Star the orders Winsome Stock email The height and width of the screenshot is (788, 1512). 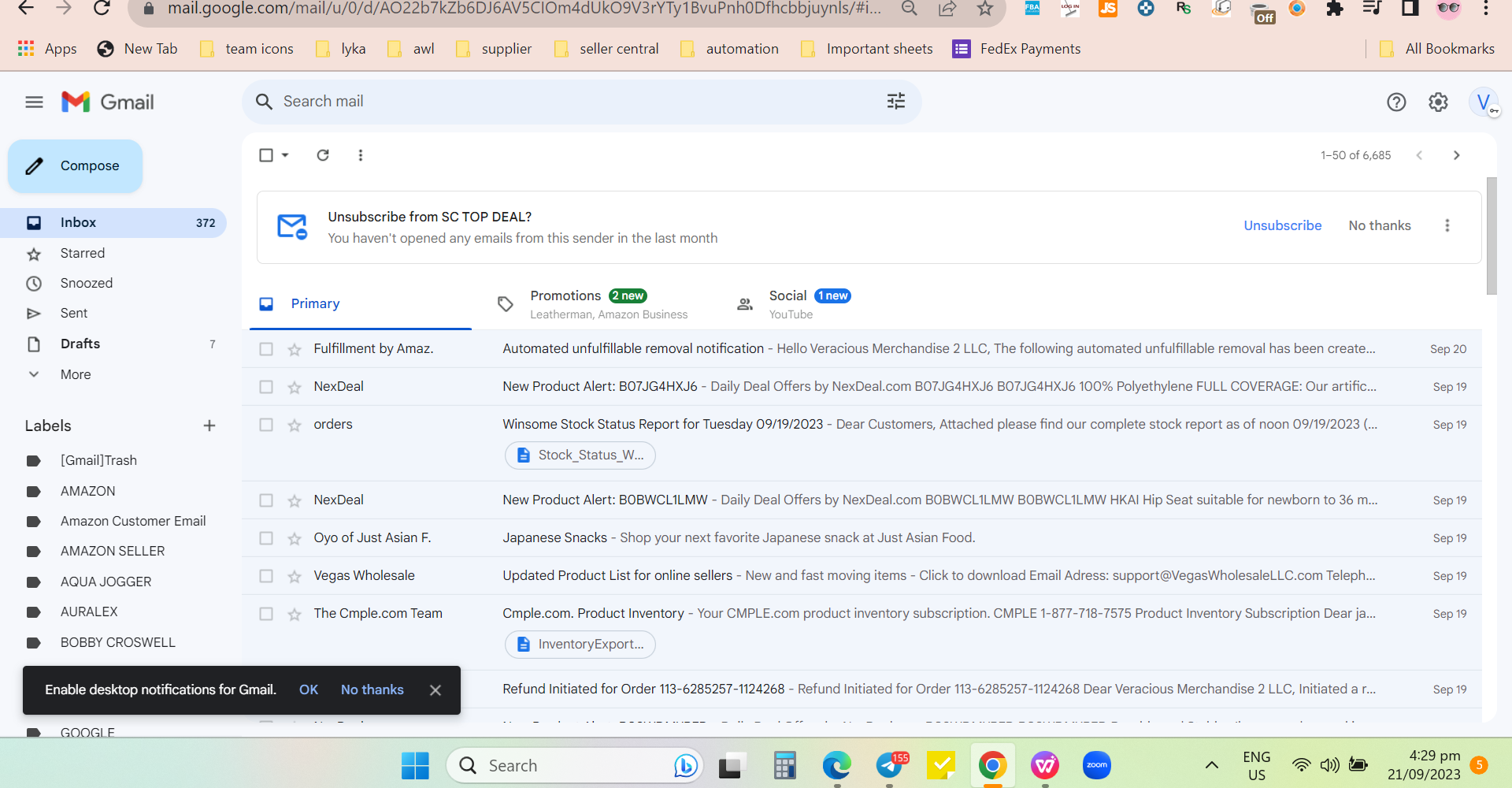pos(295,425)
